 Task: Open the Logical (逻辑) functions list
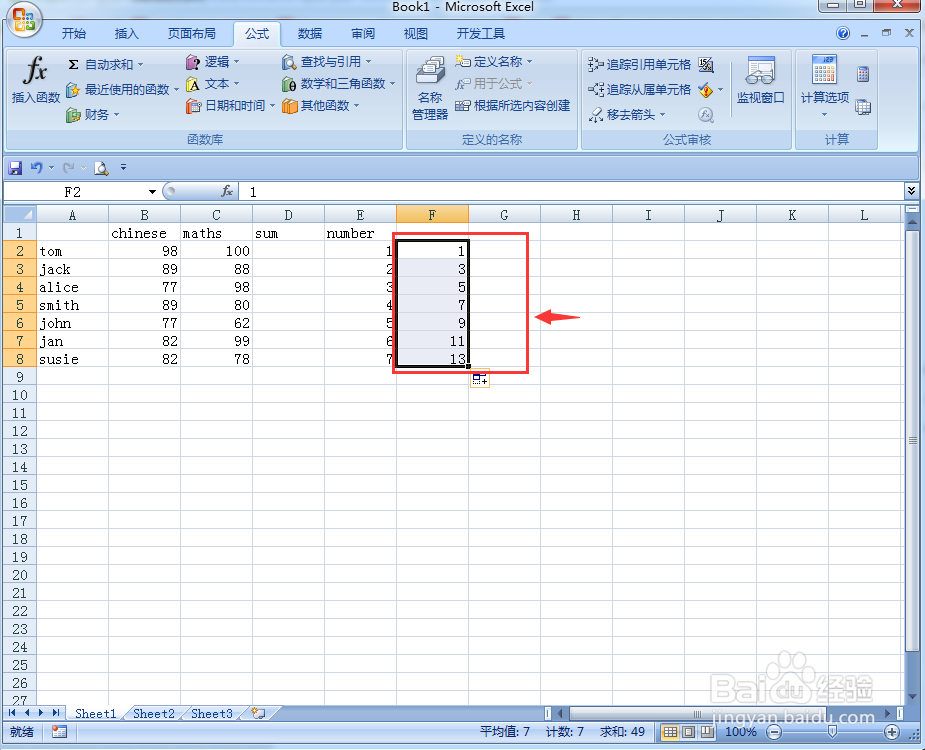pyautogui.click(x=213, y=61)
